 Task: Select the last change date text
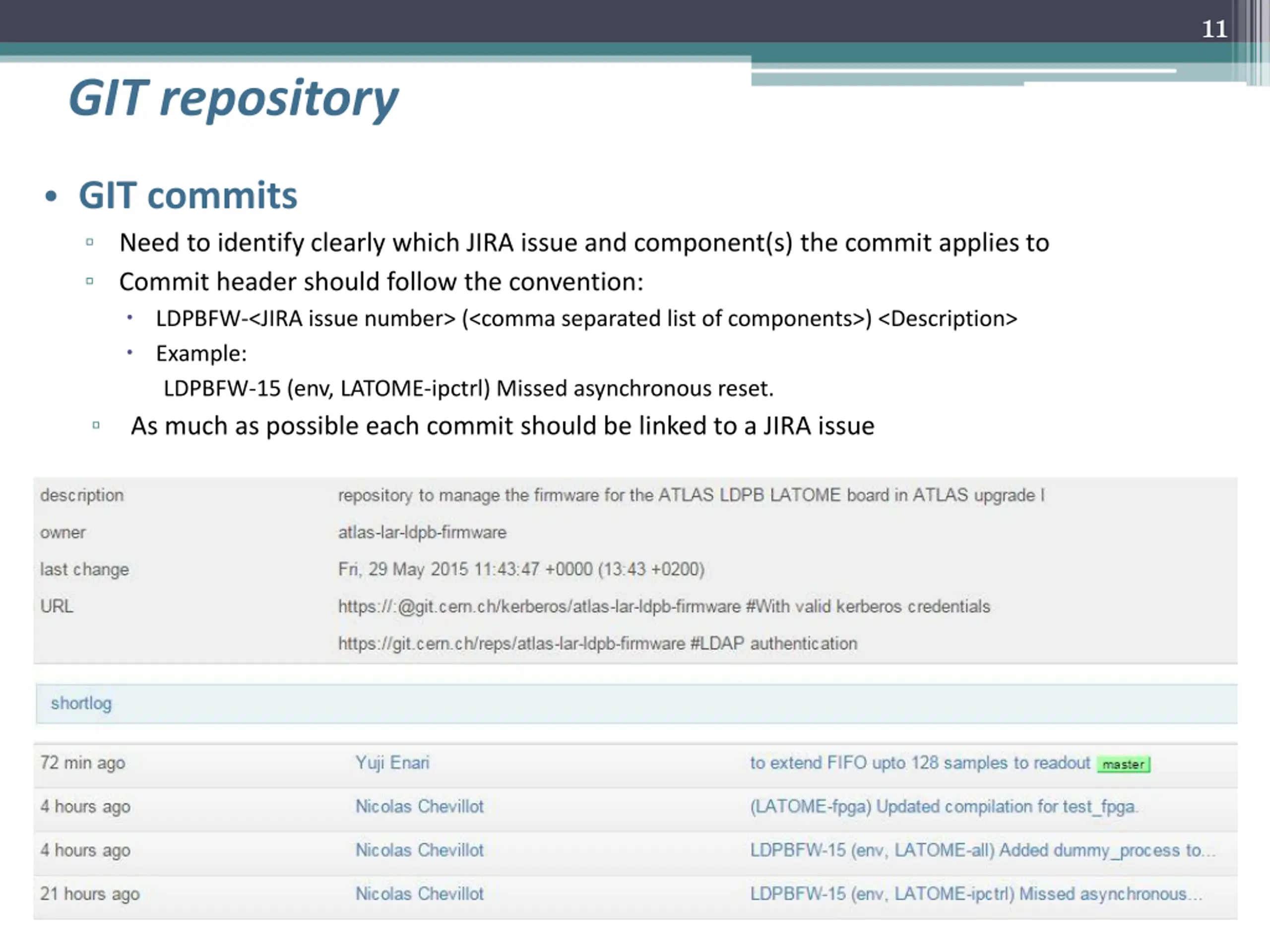[521, 569]
